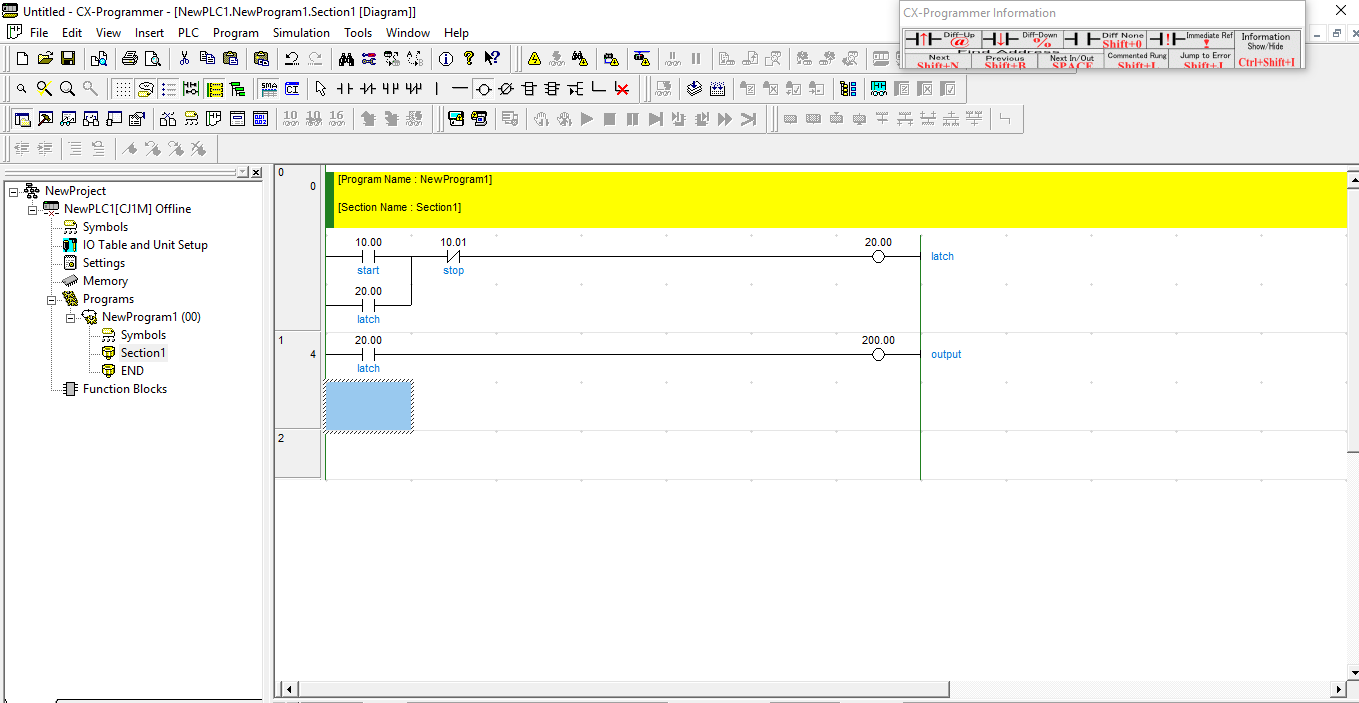The width and height of the screenshot is (1359, 703).
Task: Open the Window menu
Action: pos(408,32)
